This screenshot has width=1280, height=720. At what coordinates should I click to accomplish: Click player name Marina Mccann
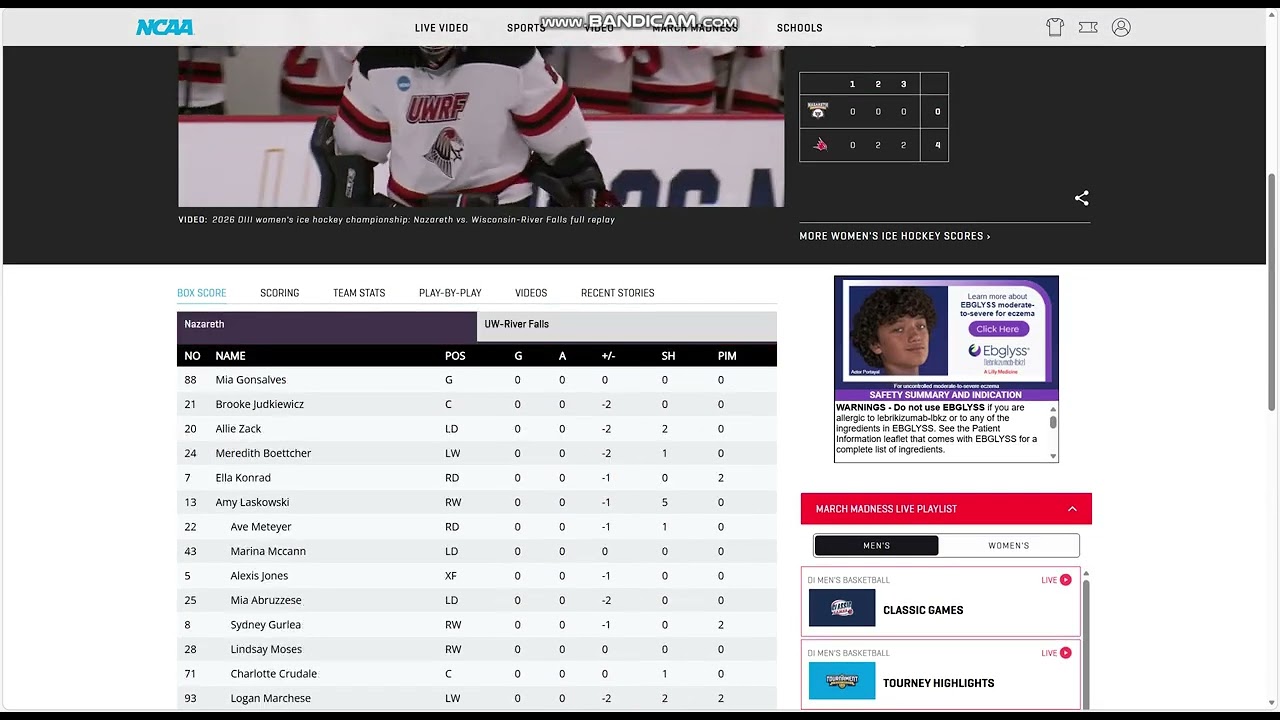coord(268,551)
